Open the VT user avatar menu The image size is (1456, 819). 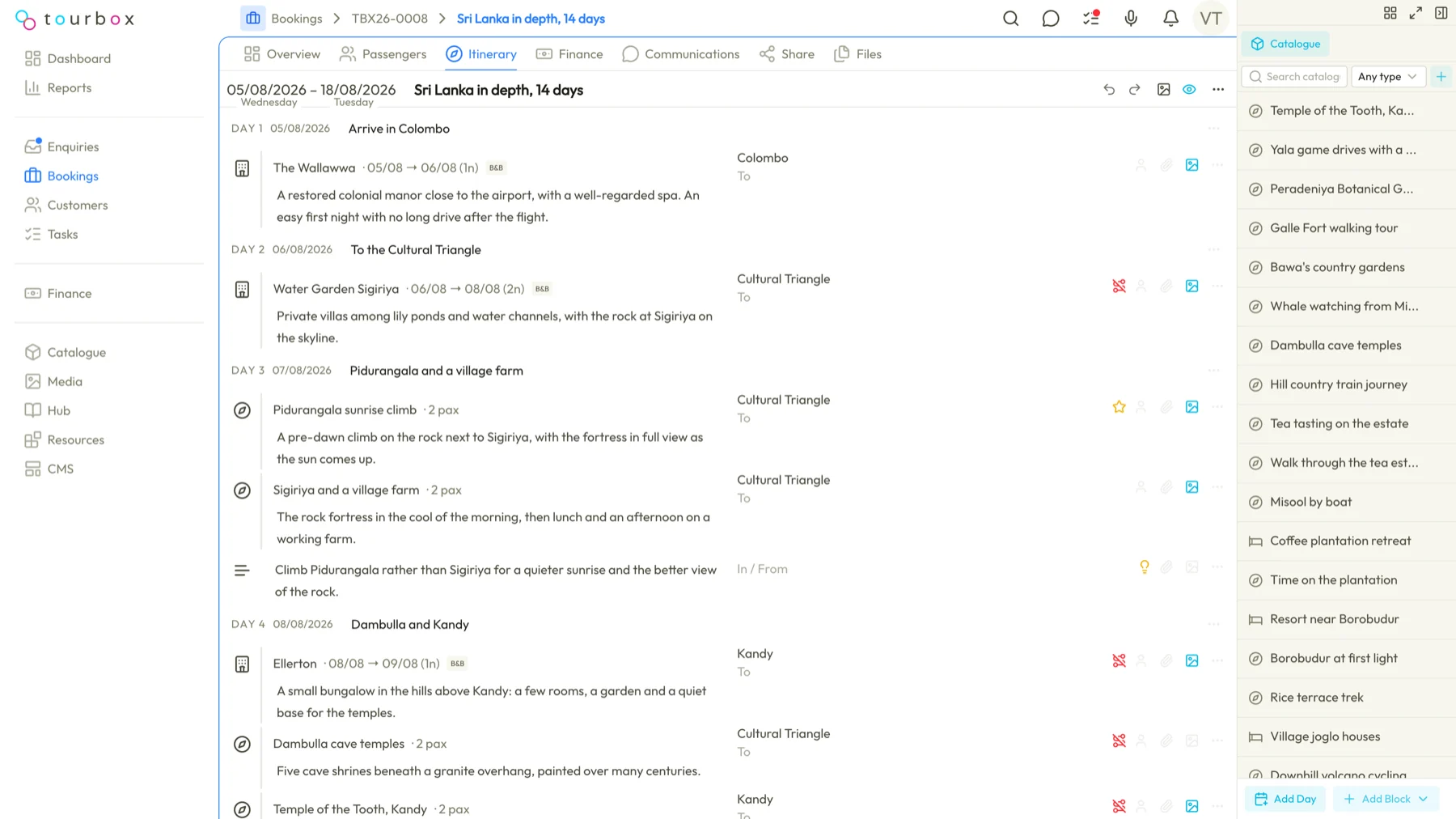1211,19
